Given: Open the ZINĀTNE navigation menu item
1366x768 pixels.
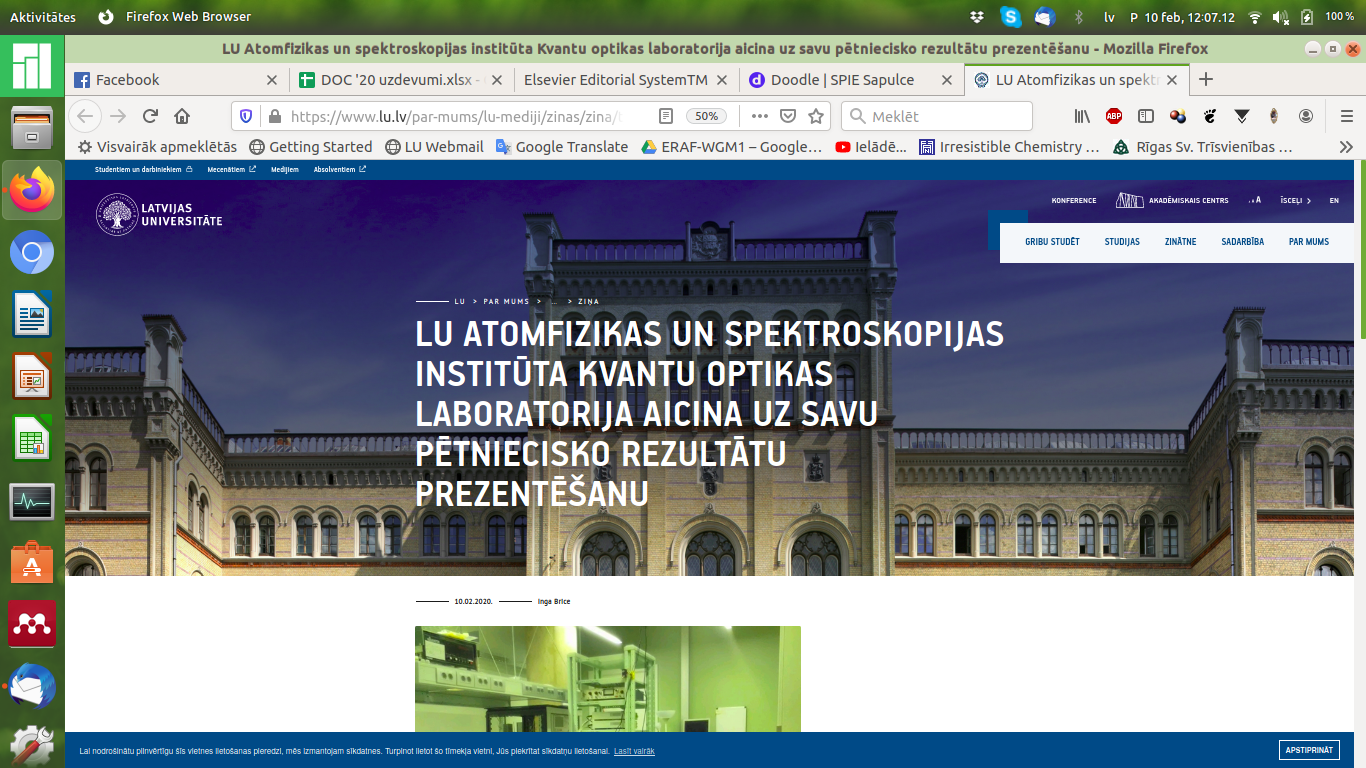Looking at the screenshot, I should click(1180, 242).
